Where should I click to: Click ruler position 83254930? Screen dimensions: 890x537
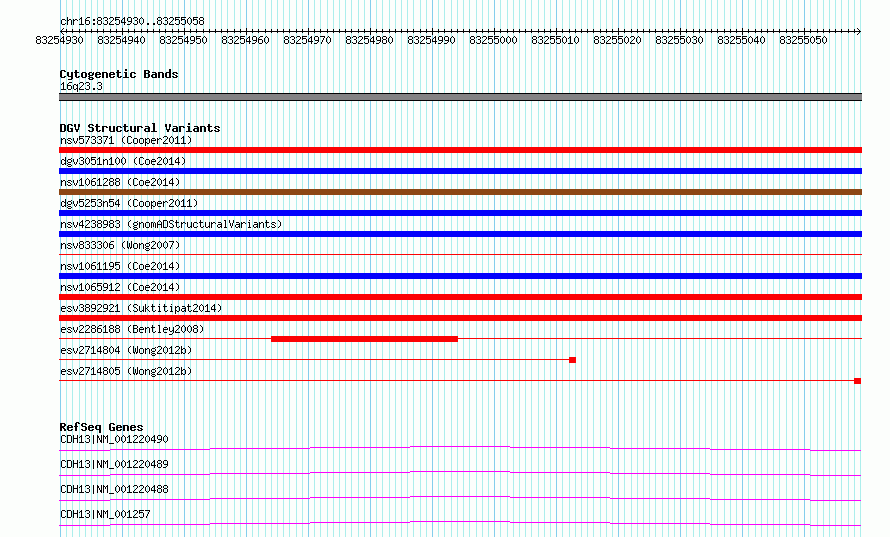(x=60, y=40)
